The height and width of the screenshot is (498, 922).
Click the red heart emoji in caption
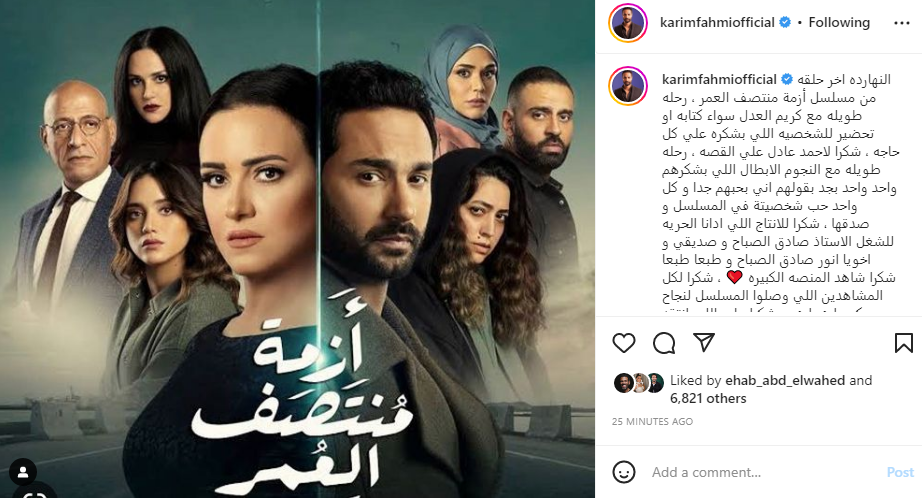[734, 277]
